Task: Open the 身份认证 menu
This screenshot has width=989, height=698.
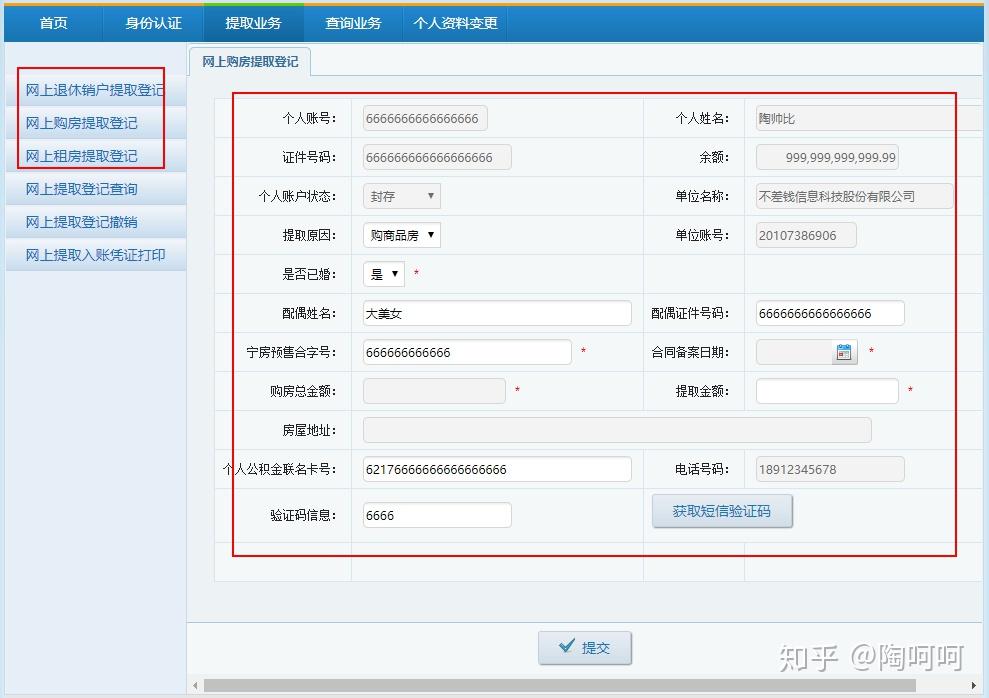Action: click(153, 23)
